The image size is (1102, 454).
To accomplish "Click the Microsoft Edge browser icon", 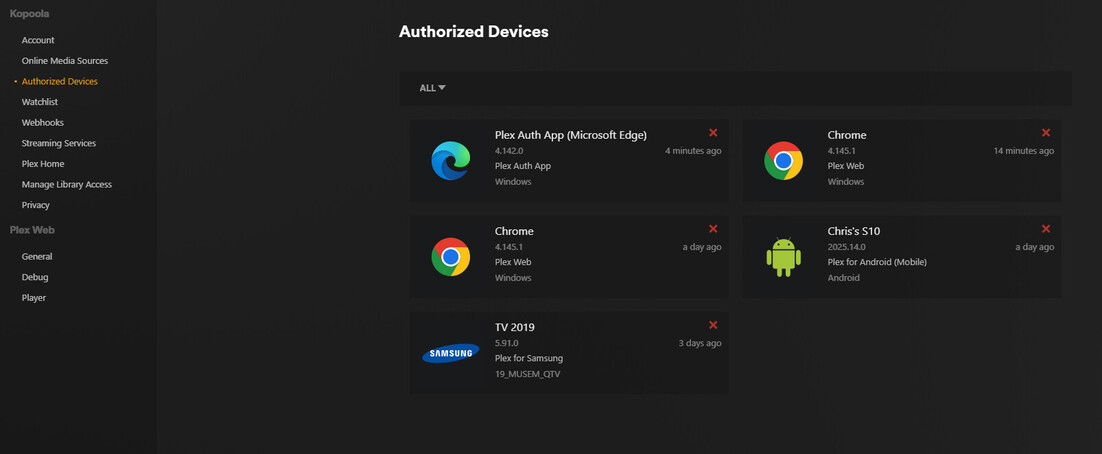I will point(450,160).
